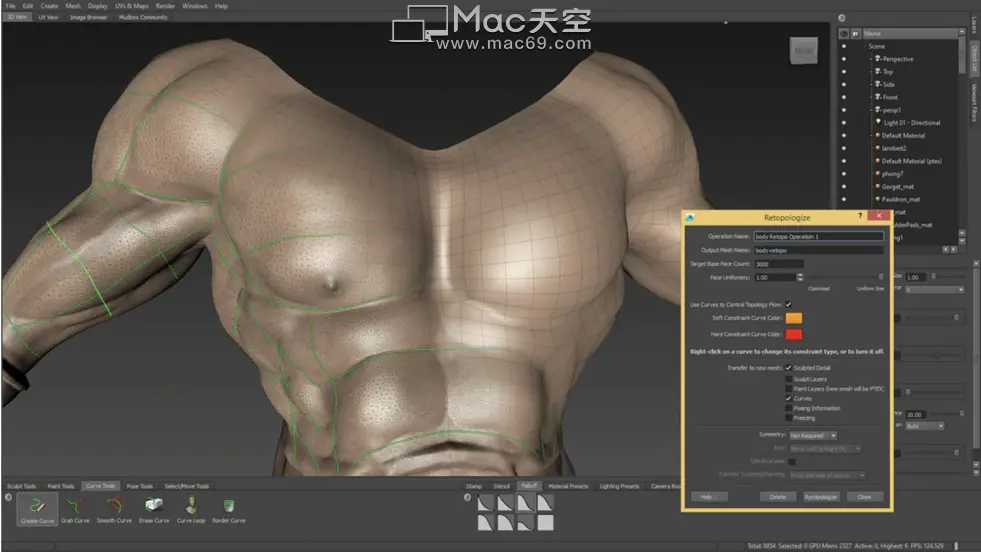981x552 pixels.
Task: Toggle visibility of the Perspective camera
Action: tap(844, 59)
